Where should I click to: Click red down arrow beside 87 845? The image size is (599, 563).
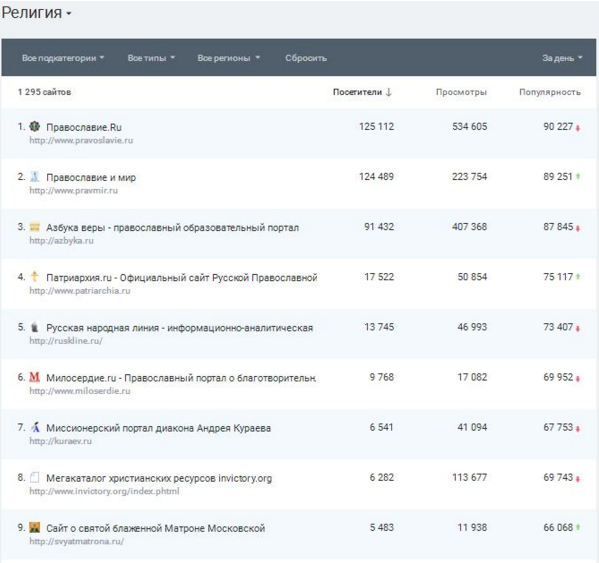pos(578,228)
